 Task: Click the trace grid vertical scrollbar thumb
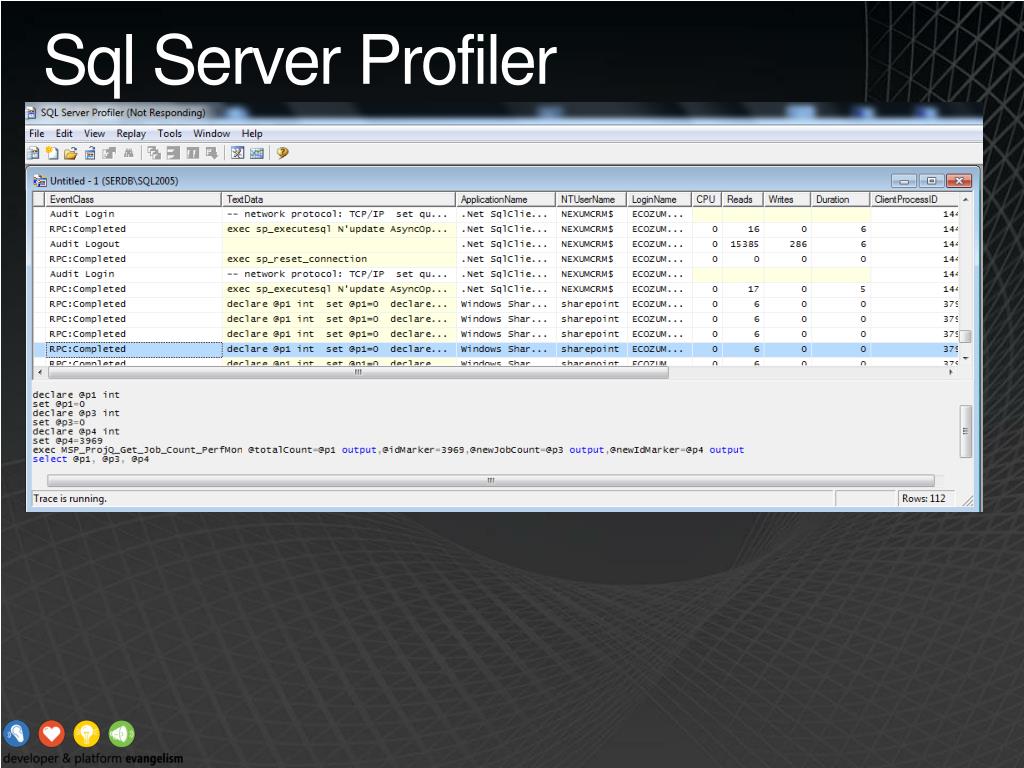pyautogui.click(x=965, y=336)
